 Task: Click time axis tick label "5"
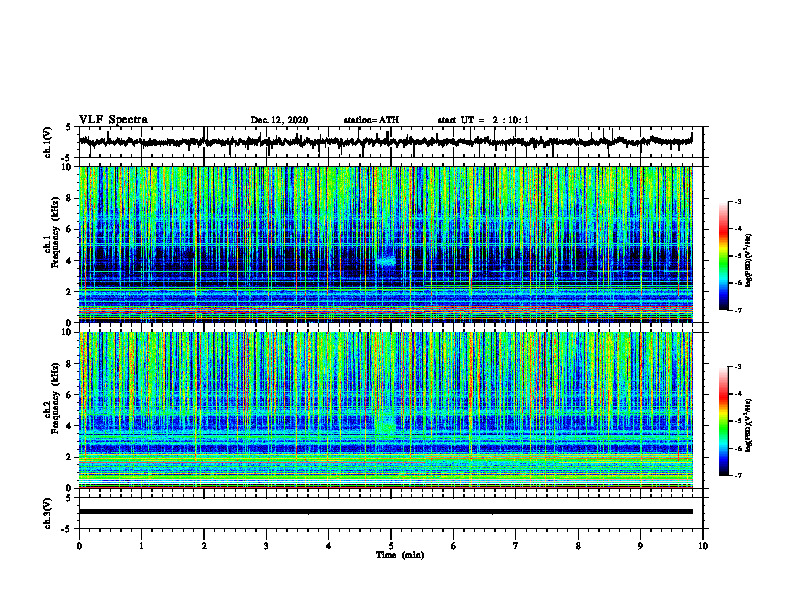coord(391,546)
